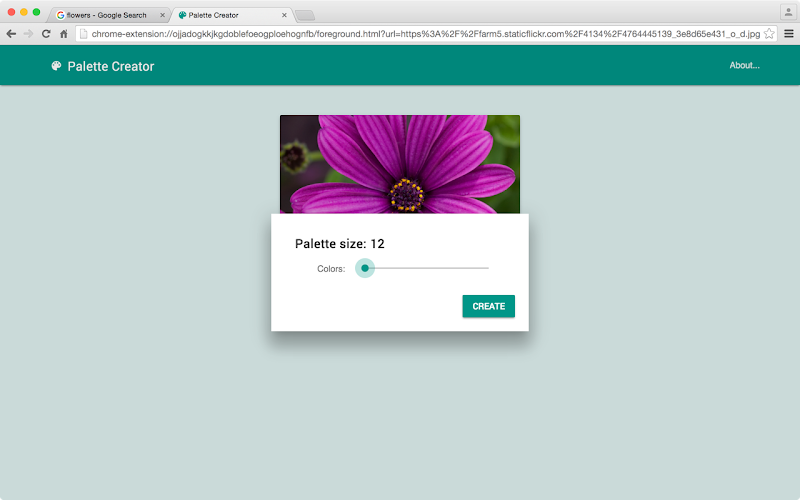Viewport: 800px width, 500px height.
Task: Go back with the browser back arrow
Action: click(x=11, y=34)
